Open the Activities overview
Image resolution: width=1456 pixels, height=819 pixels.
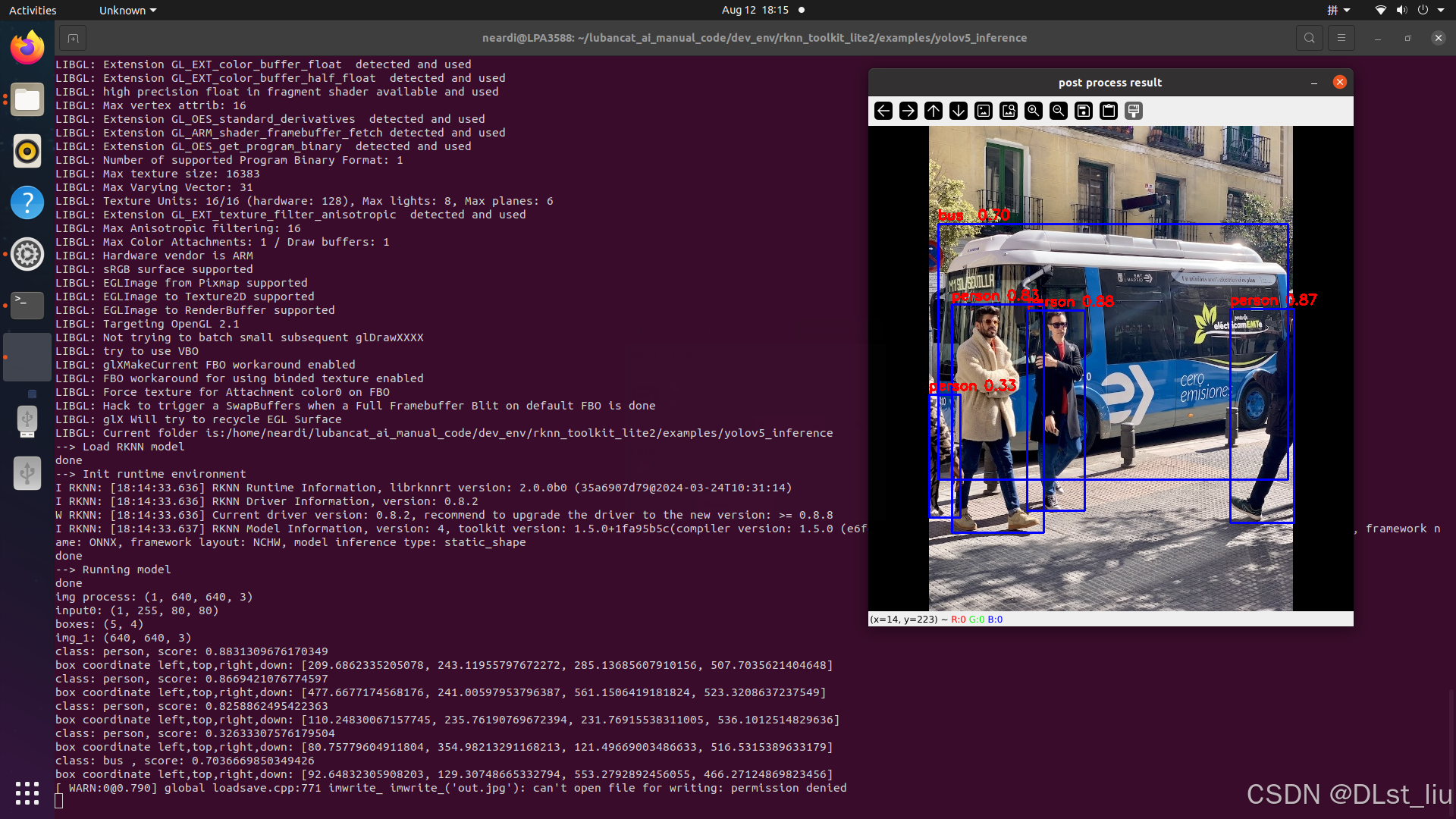tap(33, 11)
